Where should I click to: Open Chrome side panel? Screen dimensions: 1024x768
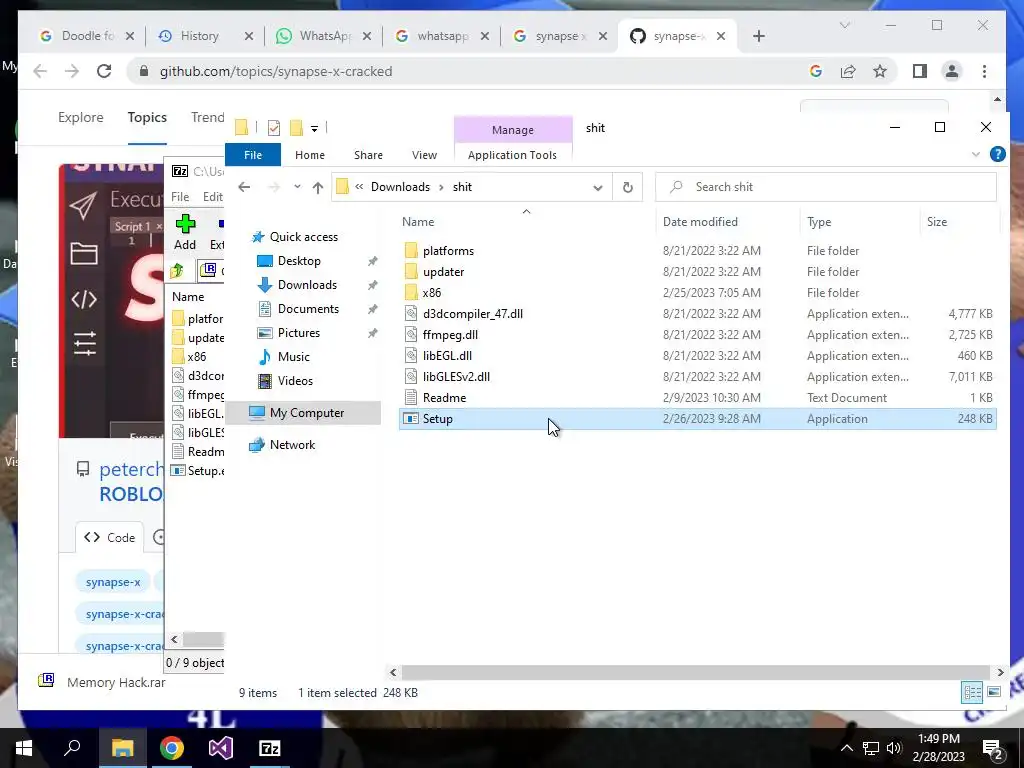pos(920,71)
